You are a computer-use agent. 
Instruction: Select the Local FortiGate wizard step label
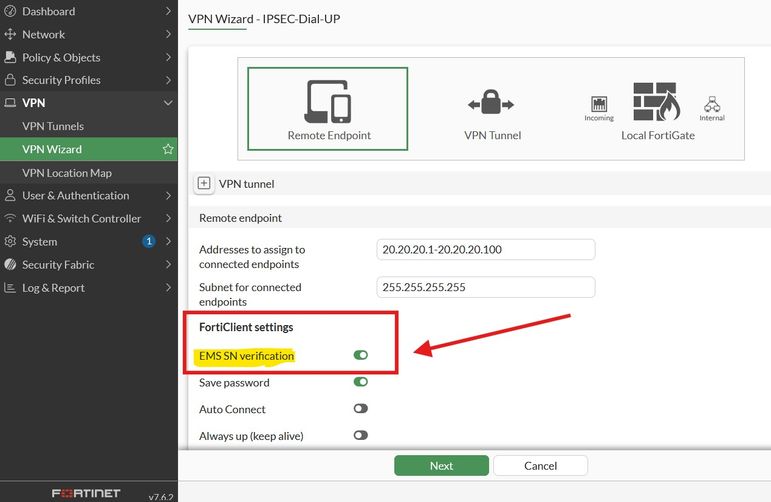pos(658,135)
